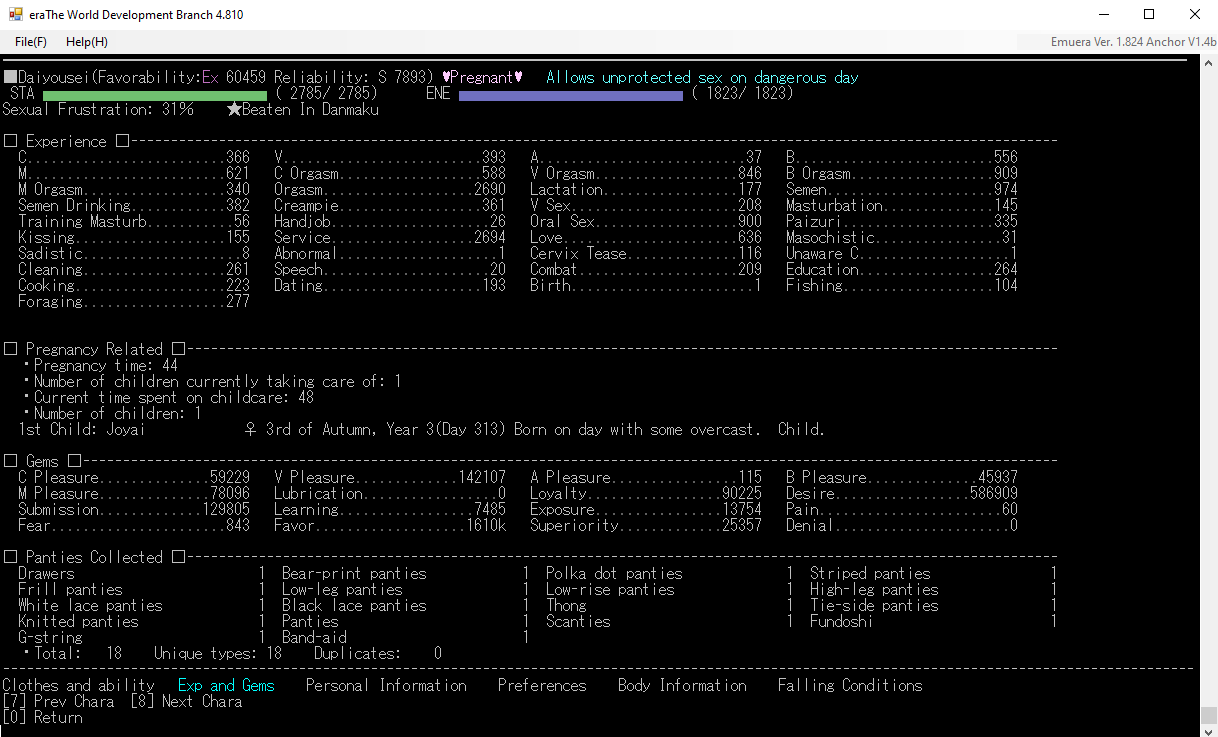Screen dimensions: 1218x737
Task: Click the square right of Experience header
Action: pyautogui.click(x=122, y=142)
